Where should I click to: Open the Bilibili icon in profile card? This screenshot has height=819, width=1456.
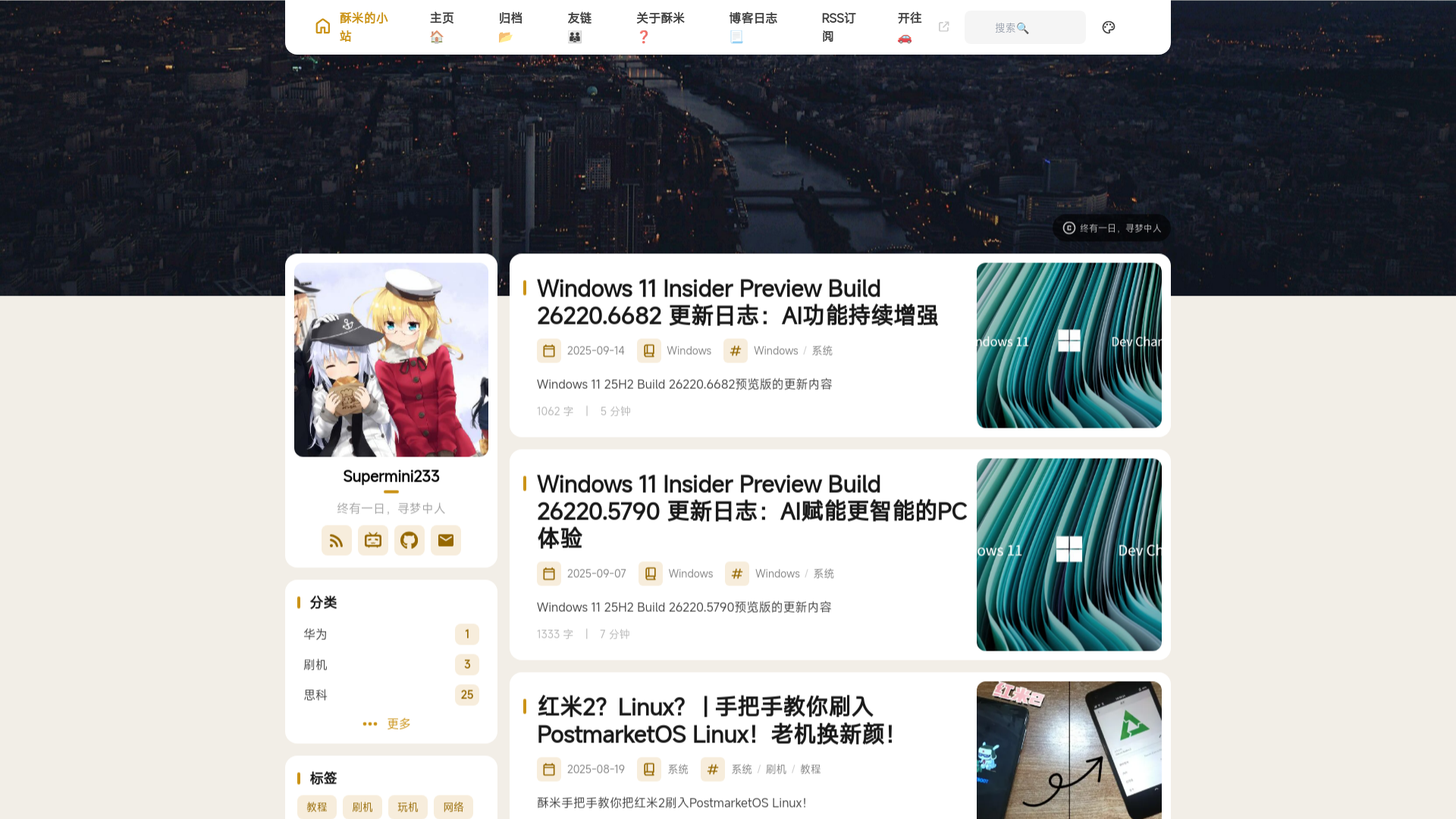(373, 541)
